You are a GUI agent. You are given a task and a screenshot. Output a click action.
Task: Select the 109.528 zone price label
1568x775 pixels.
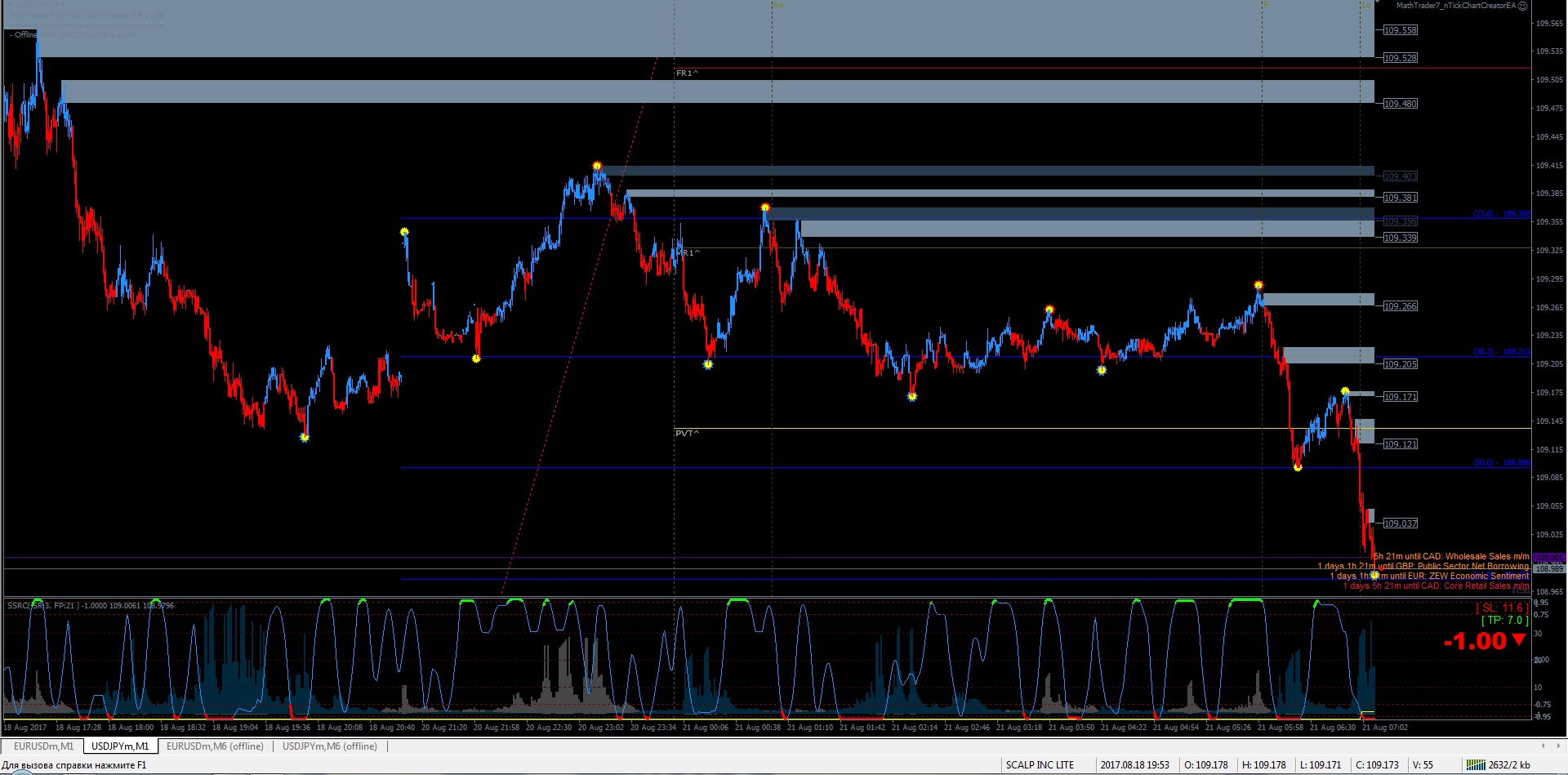(x=1401, y=58)
